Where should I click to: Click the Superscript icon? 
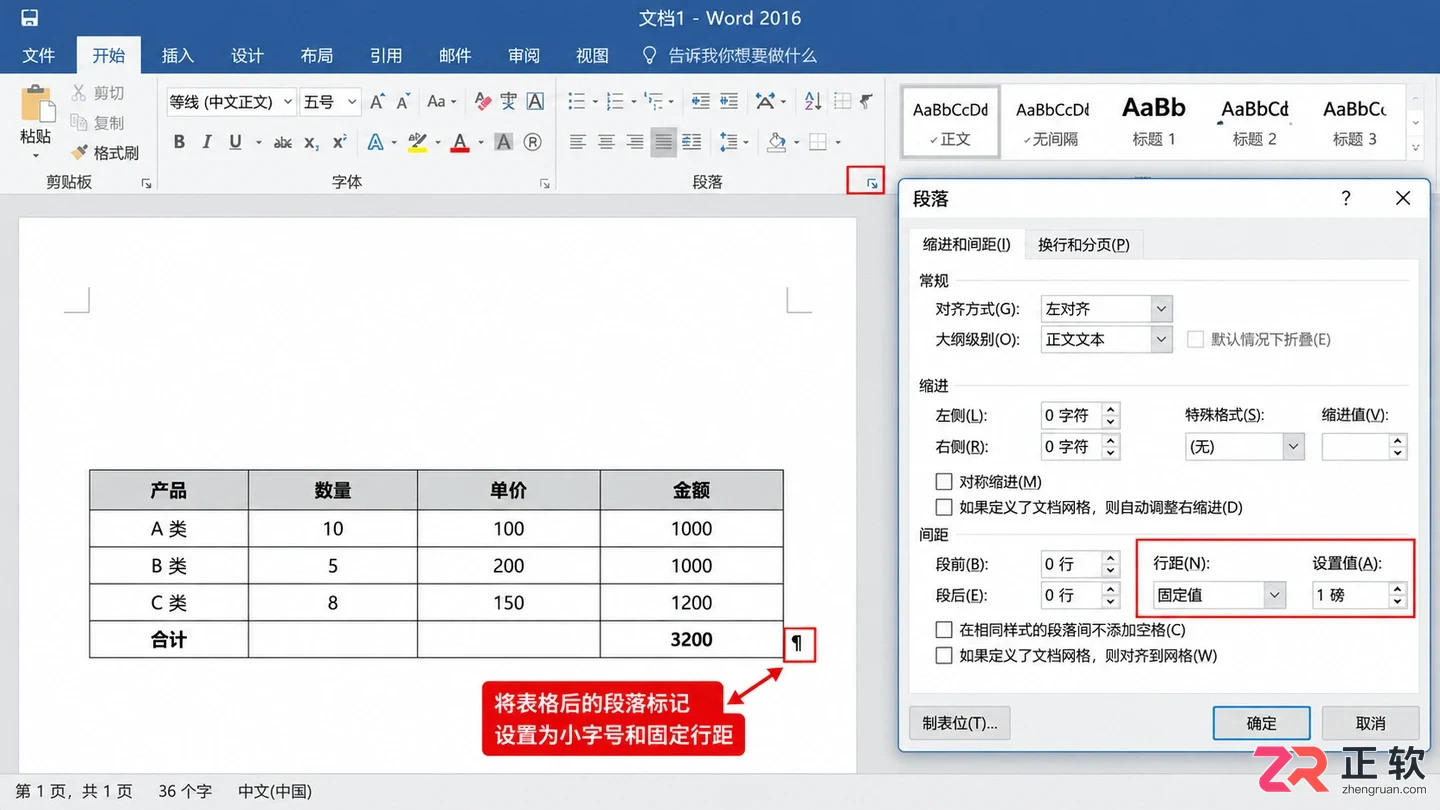(x=340, y=142)
